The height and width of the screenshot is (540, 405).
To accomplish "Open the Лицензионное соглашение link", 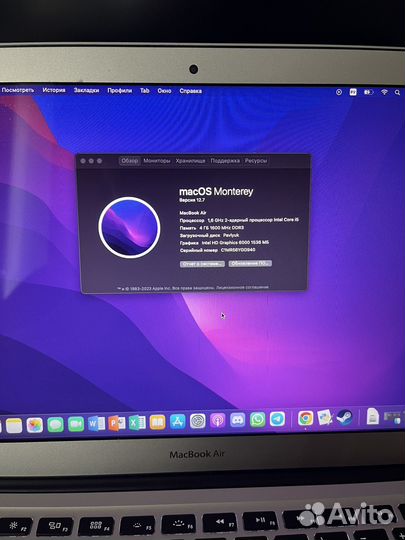I will 243,287.
